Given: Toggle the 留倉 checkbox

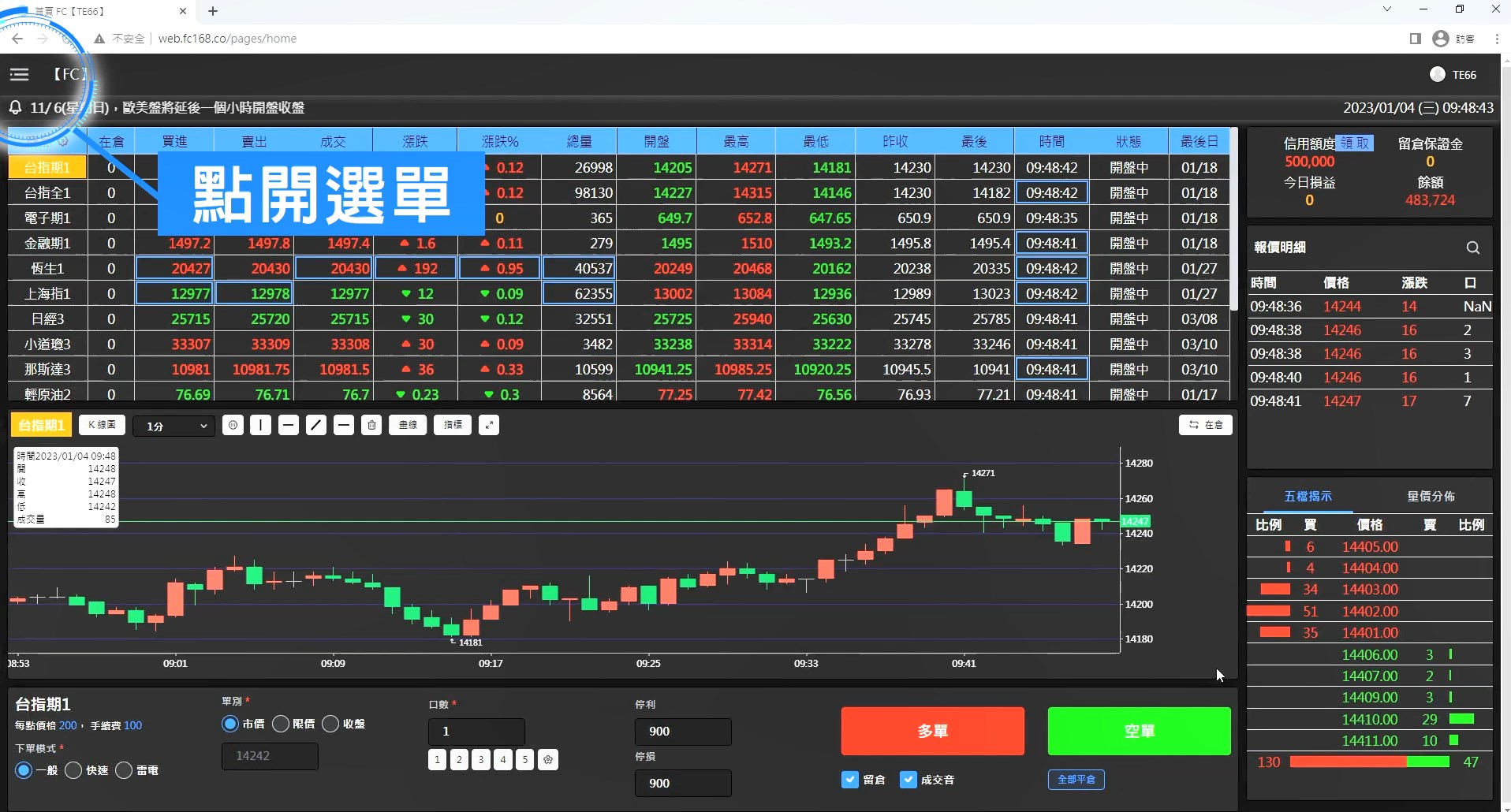Looking at the screenshot, I should (x=850, y=780).
